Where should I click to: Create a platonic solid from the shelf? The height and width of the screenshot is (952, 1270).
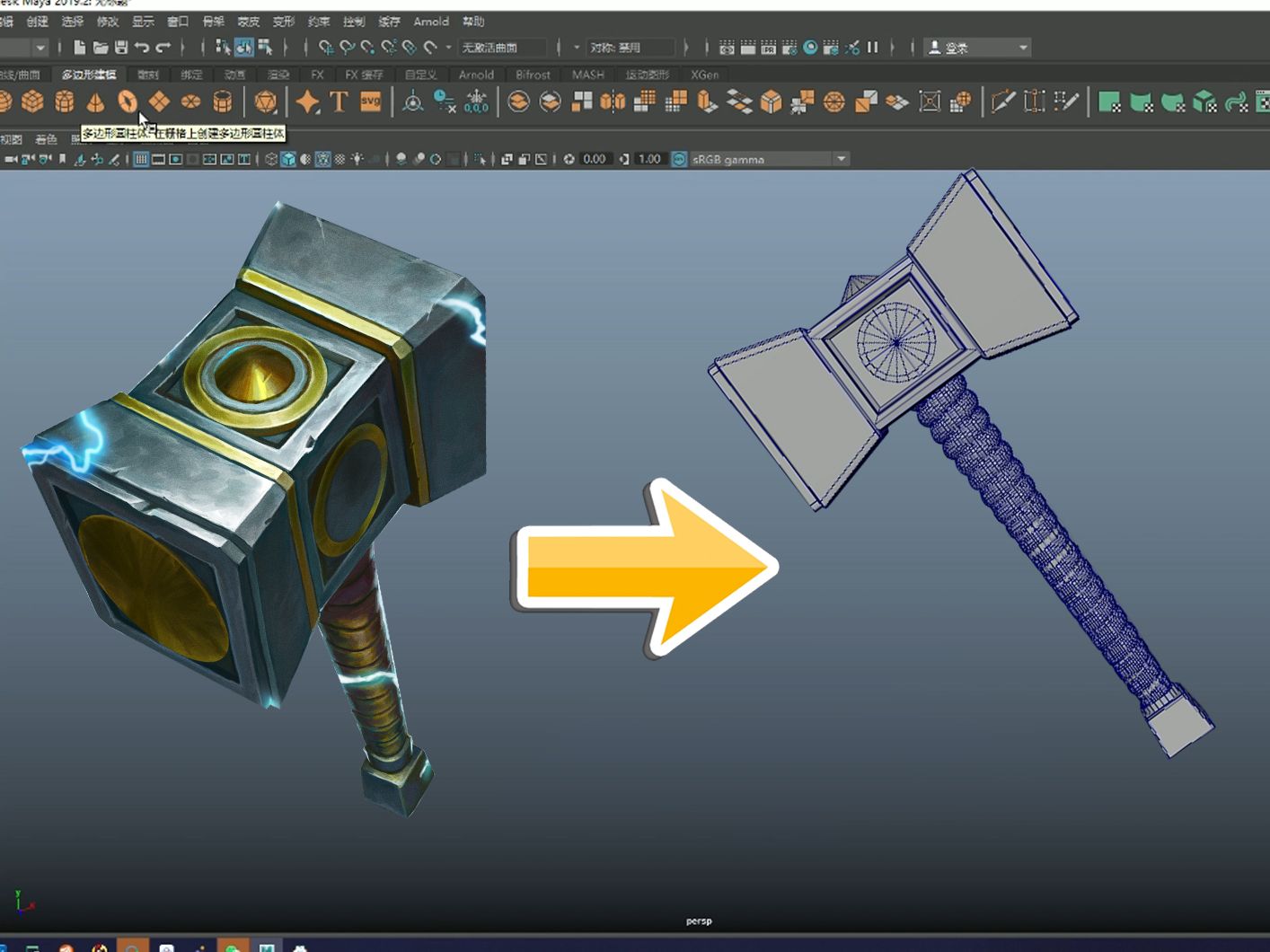265,101
